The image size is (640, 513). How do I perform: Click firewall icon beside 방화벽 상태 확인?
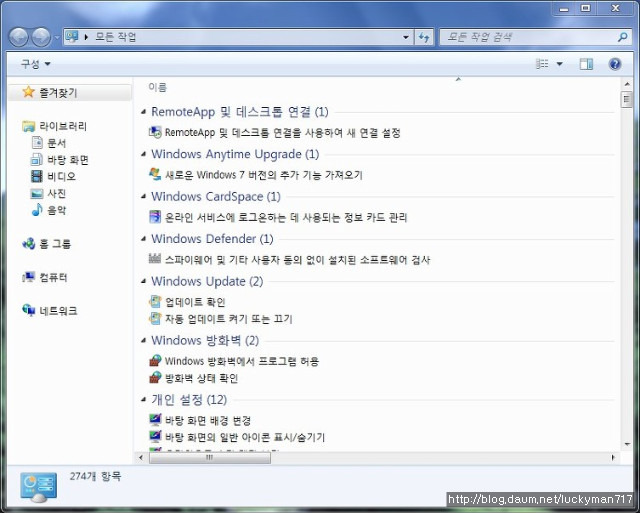(x=155, y=378)
